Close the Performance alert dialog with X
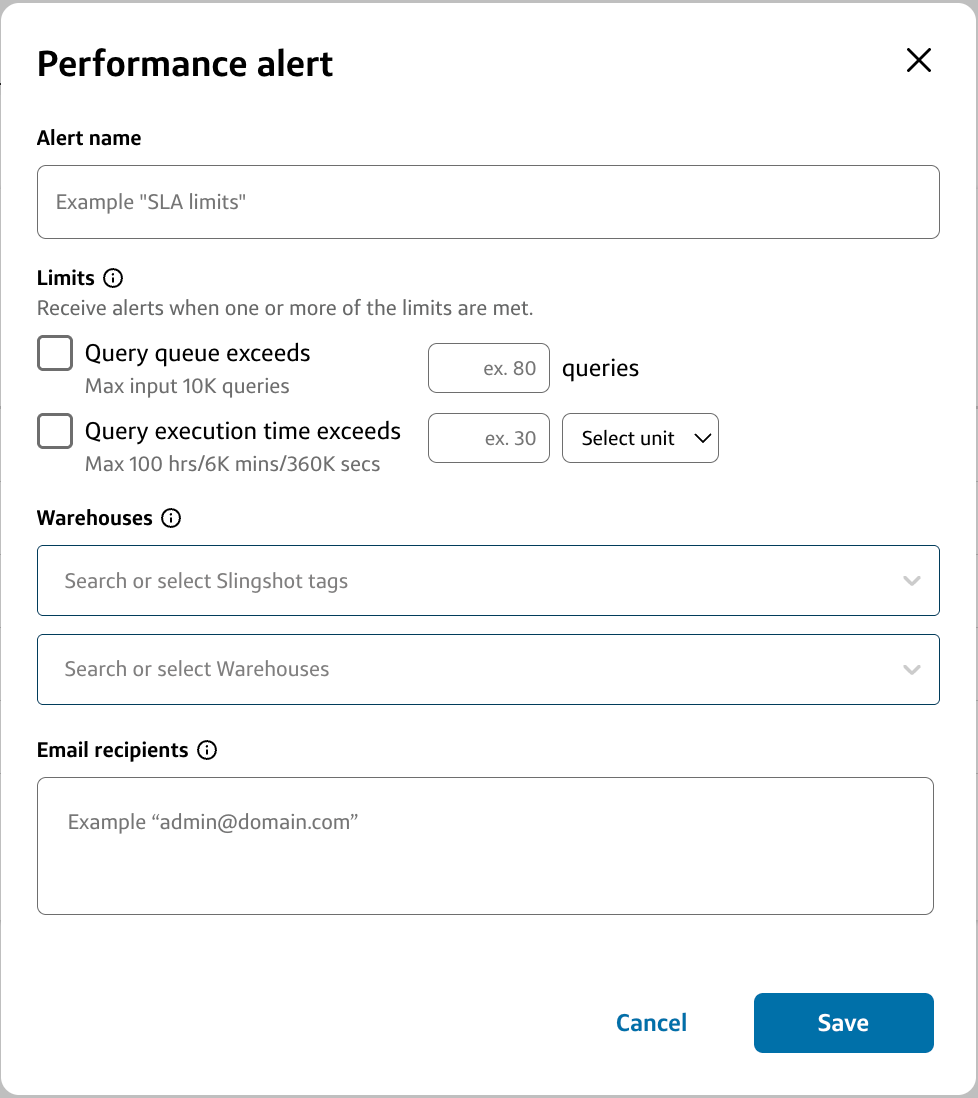The height and width of the screenshot is (1098, 978). [x=918, y=60]
